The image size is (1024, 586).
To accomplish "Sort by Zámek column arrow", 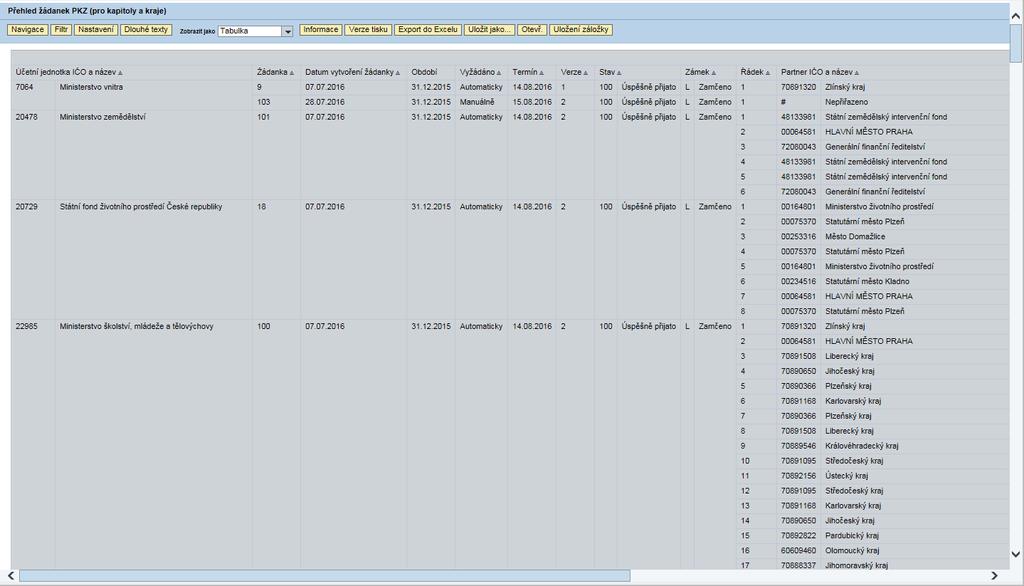I will [x=714, y=73].
